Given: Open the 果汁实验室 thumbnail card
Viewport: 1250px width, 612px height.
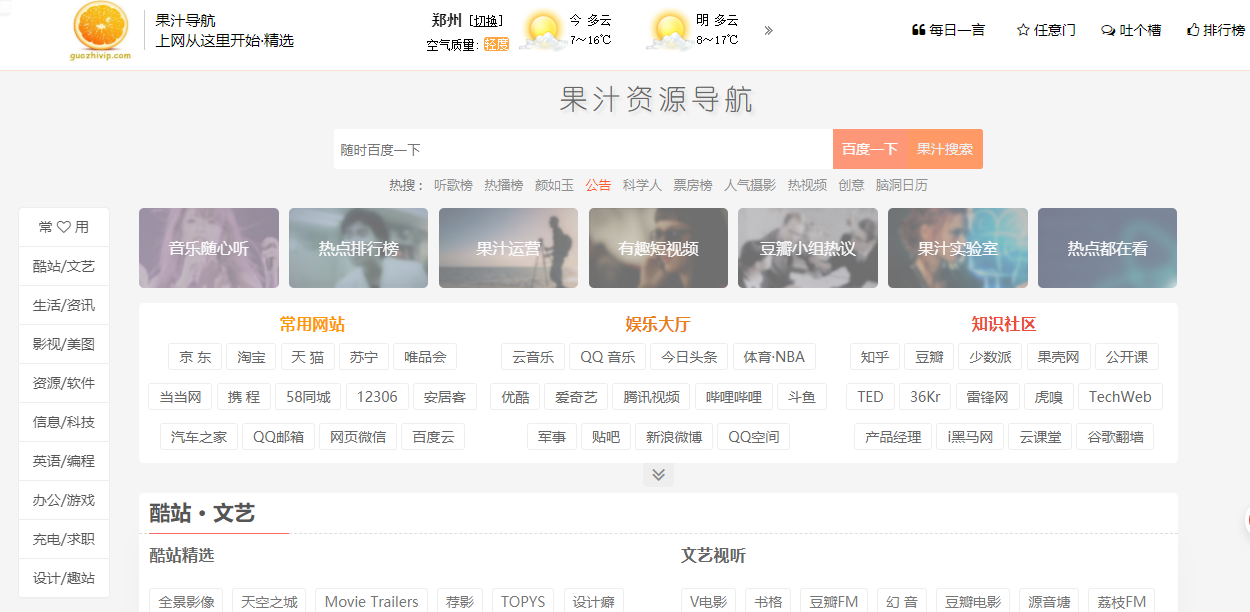Looking at the screenshot, I should click(958, 248).
